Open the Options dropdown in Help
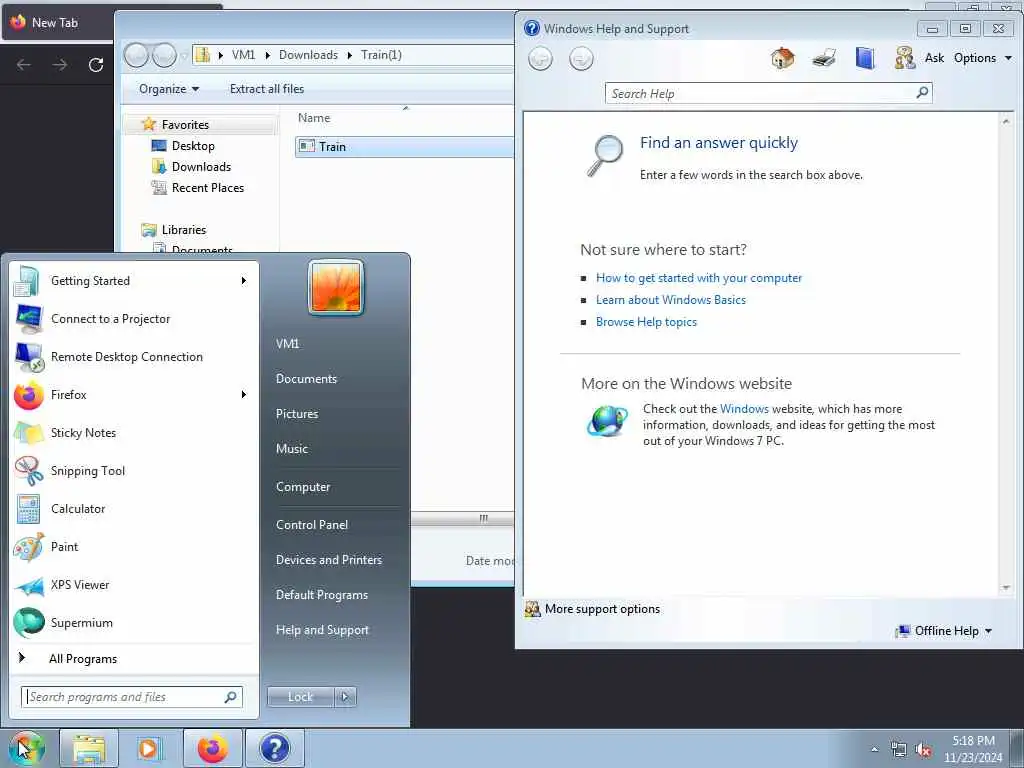 [983, 58]
